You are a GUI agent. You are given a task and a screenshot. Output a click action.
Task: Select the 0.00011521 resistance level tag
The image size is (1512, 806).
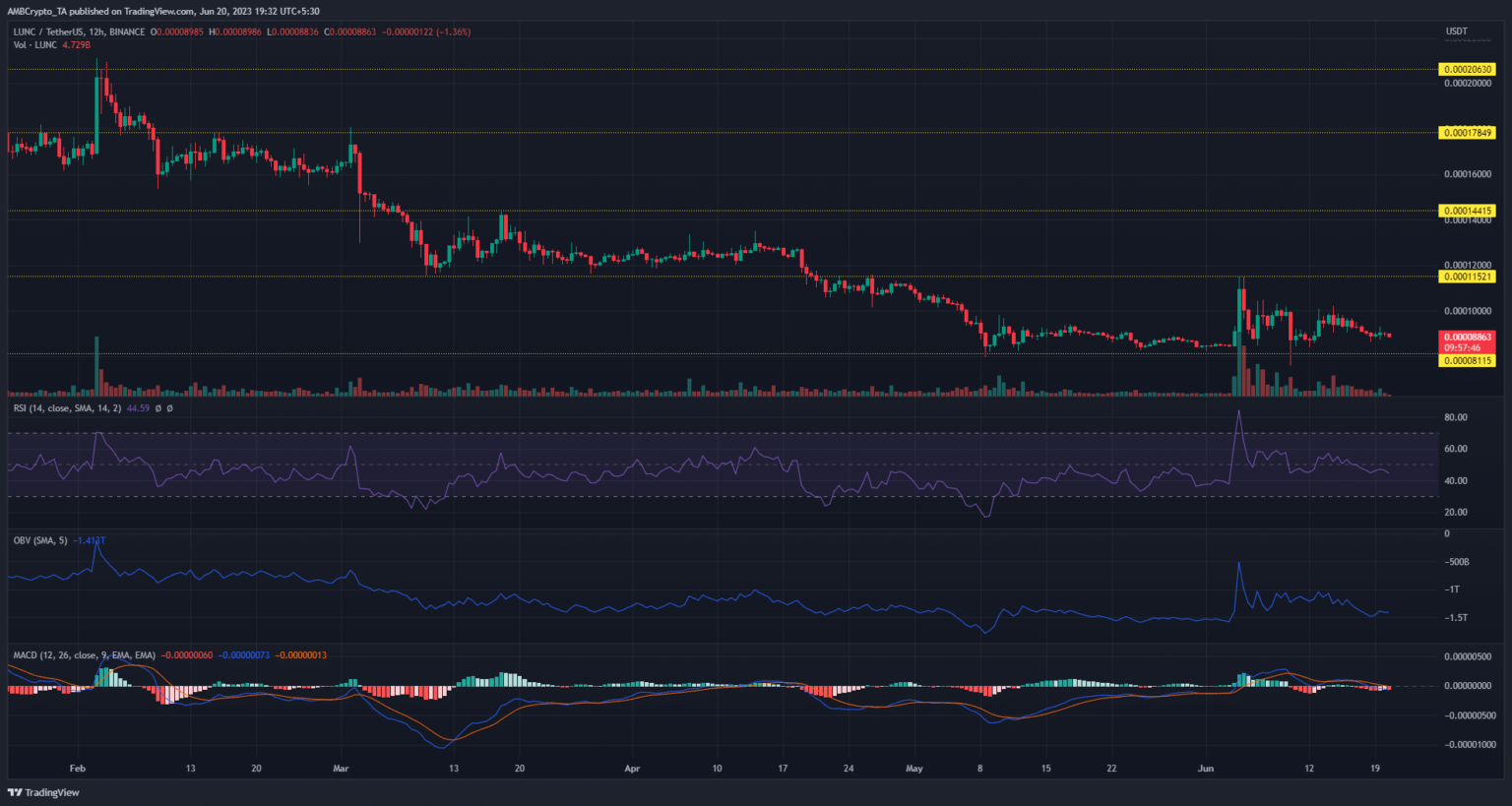(1467, 278)
